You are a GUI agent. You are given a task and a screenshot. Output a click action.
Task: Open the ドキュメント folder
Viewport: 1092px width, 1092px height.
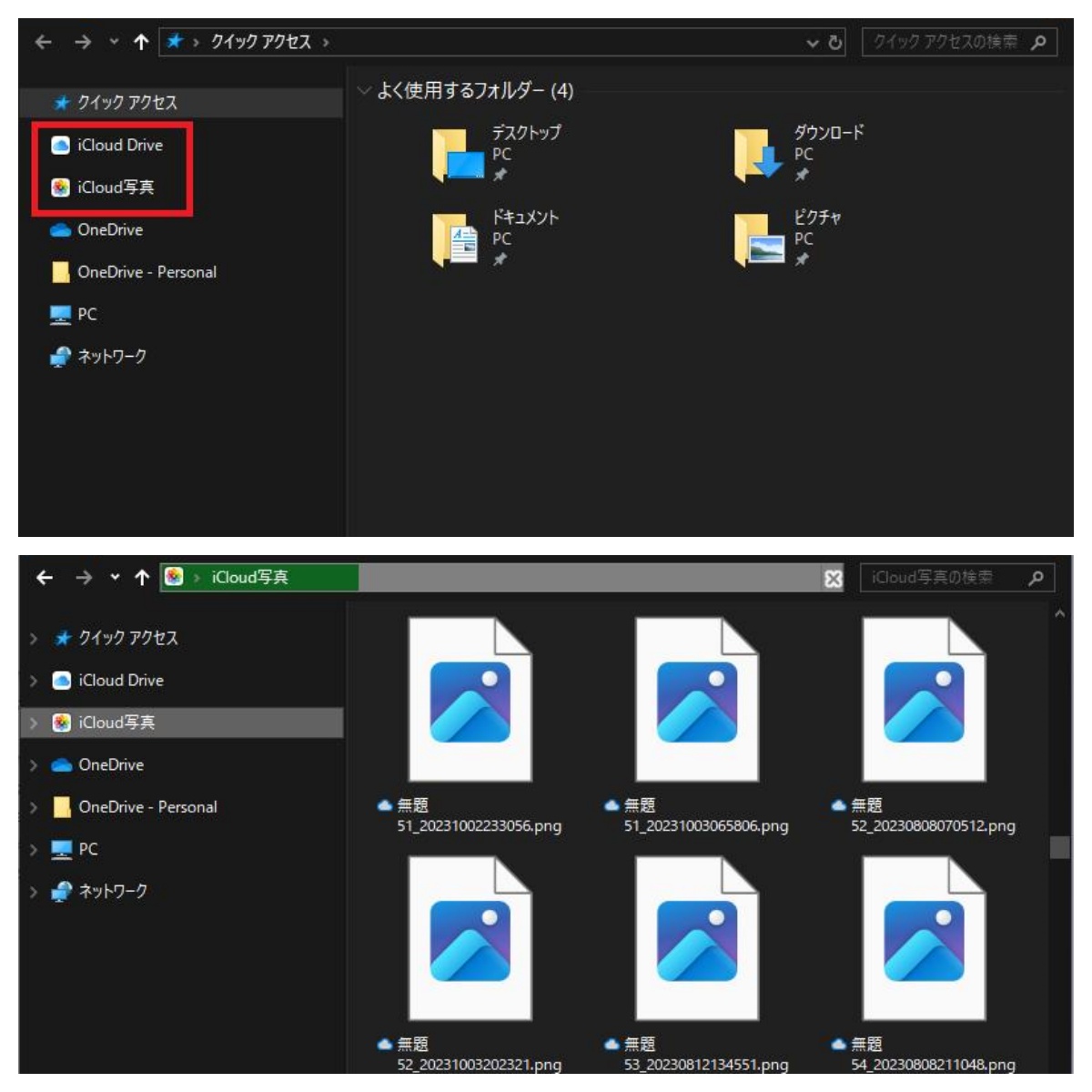coord(456,238)
